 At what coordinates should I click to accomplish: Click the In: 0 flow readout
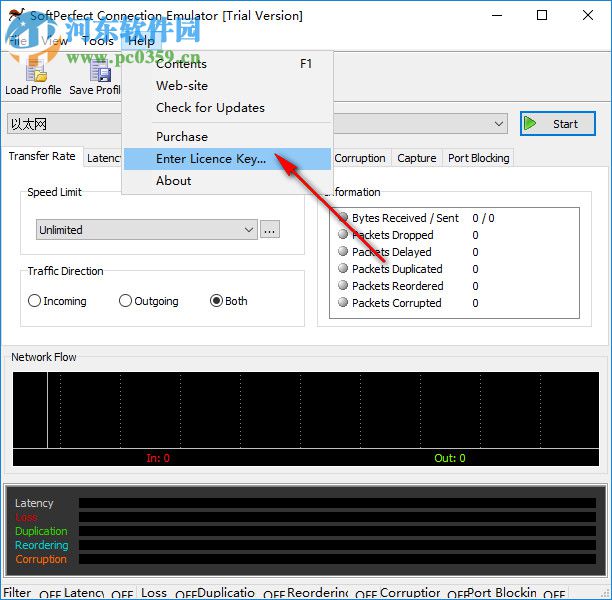click(158, 458)
